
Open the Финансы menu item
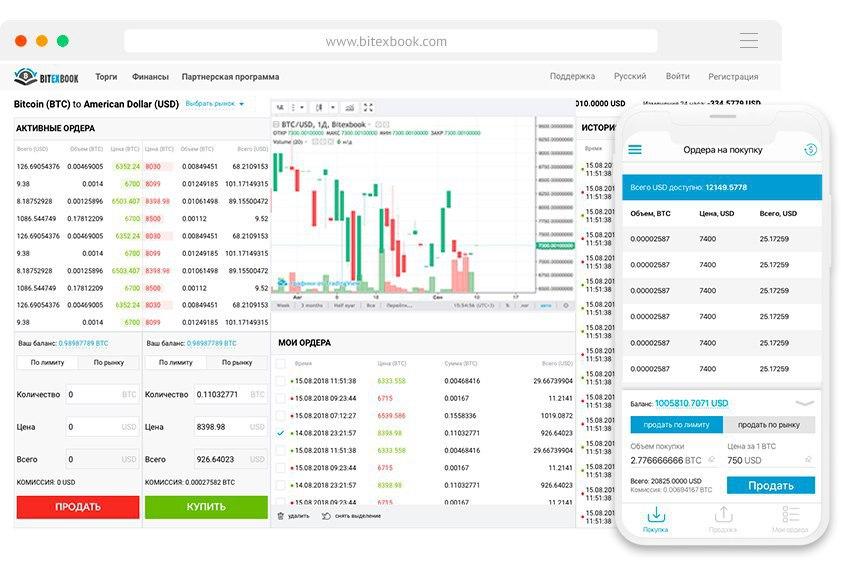150,77
